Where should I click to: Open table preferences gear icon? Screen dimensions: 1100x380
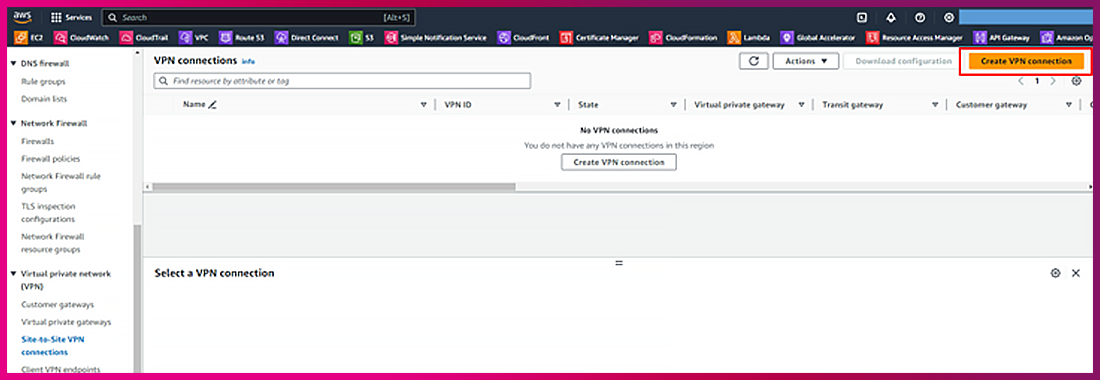pos(1077,81)
